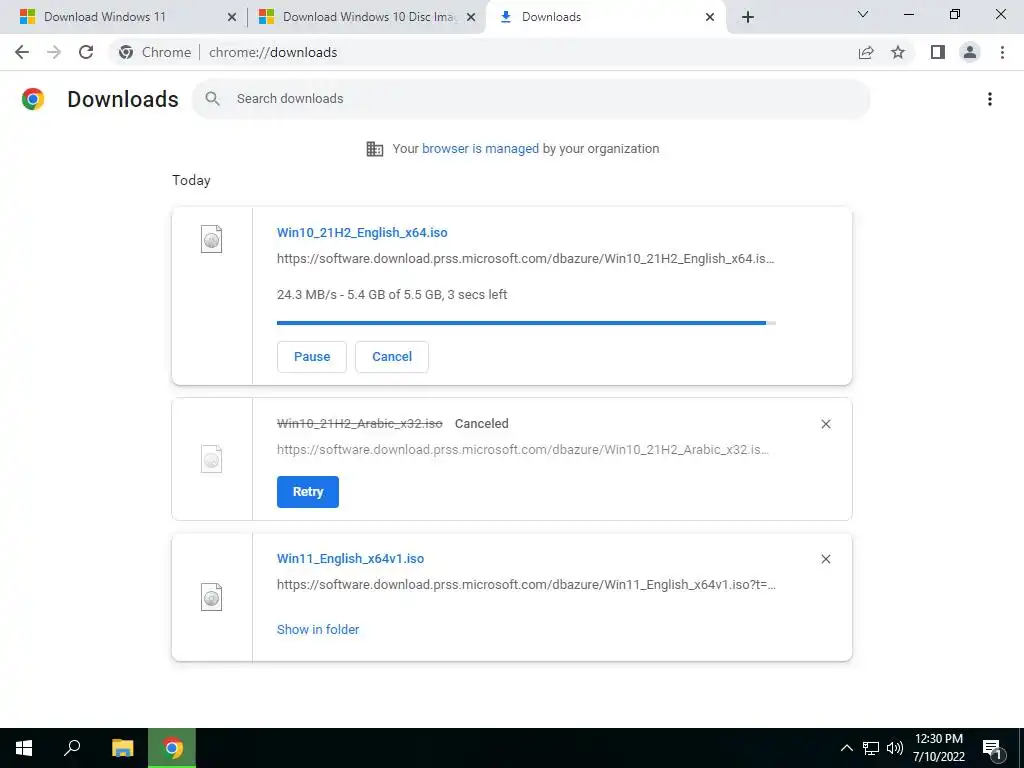The height and width of the screenshot is (768, 1024).
Task: Retry the Win10 Arabic x32 download
Action: pyautogui.click(x=308, y=492)
